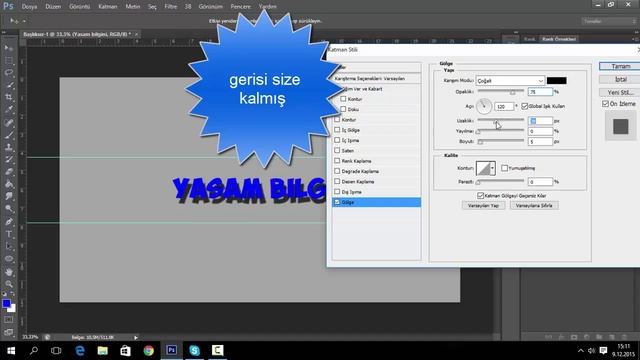This screenshot has height=360, width=640.
Task: Click the Opaklık slider
Action: coord(501,91)
